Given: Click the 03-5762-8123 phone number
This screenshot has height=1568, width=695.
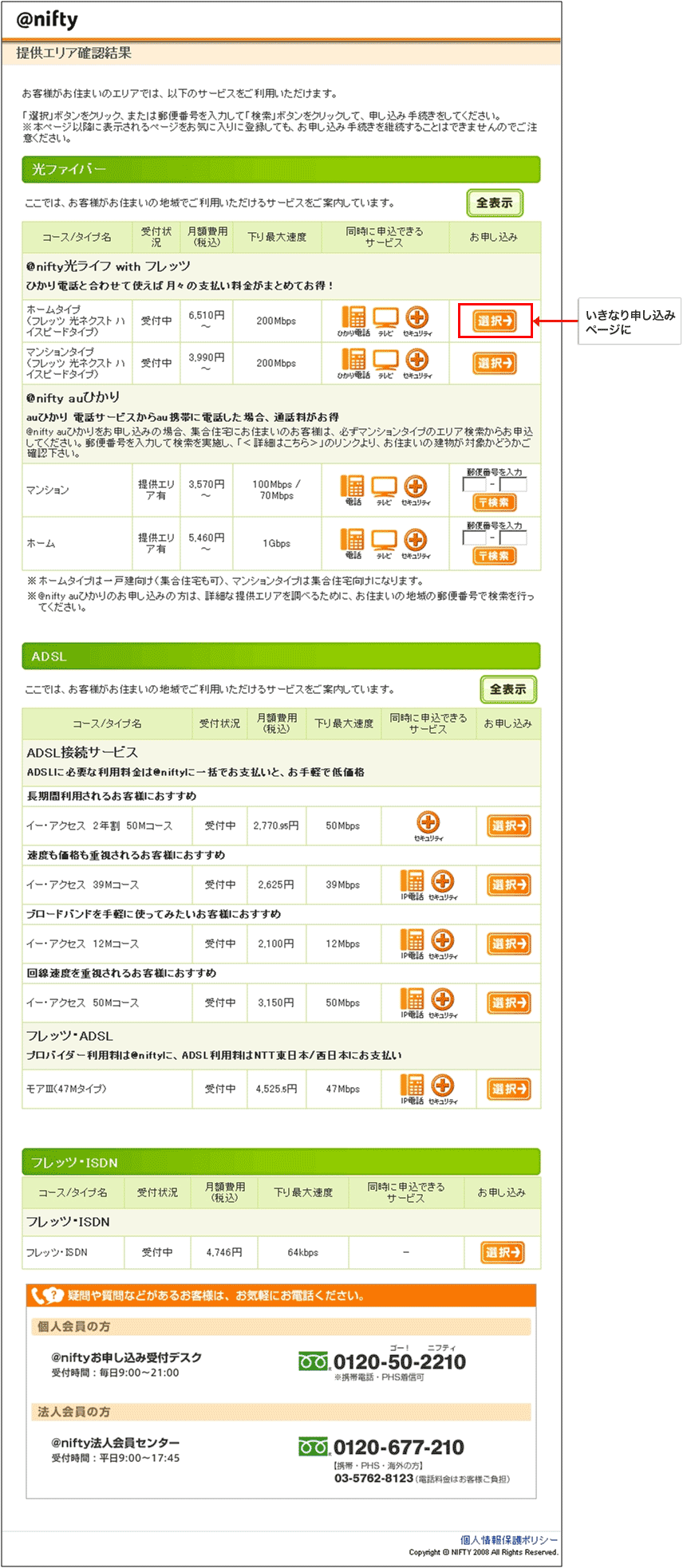Looking at the screenshot, I should pos(373,1479).
